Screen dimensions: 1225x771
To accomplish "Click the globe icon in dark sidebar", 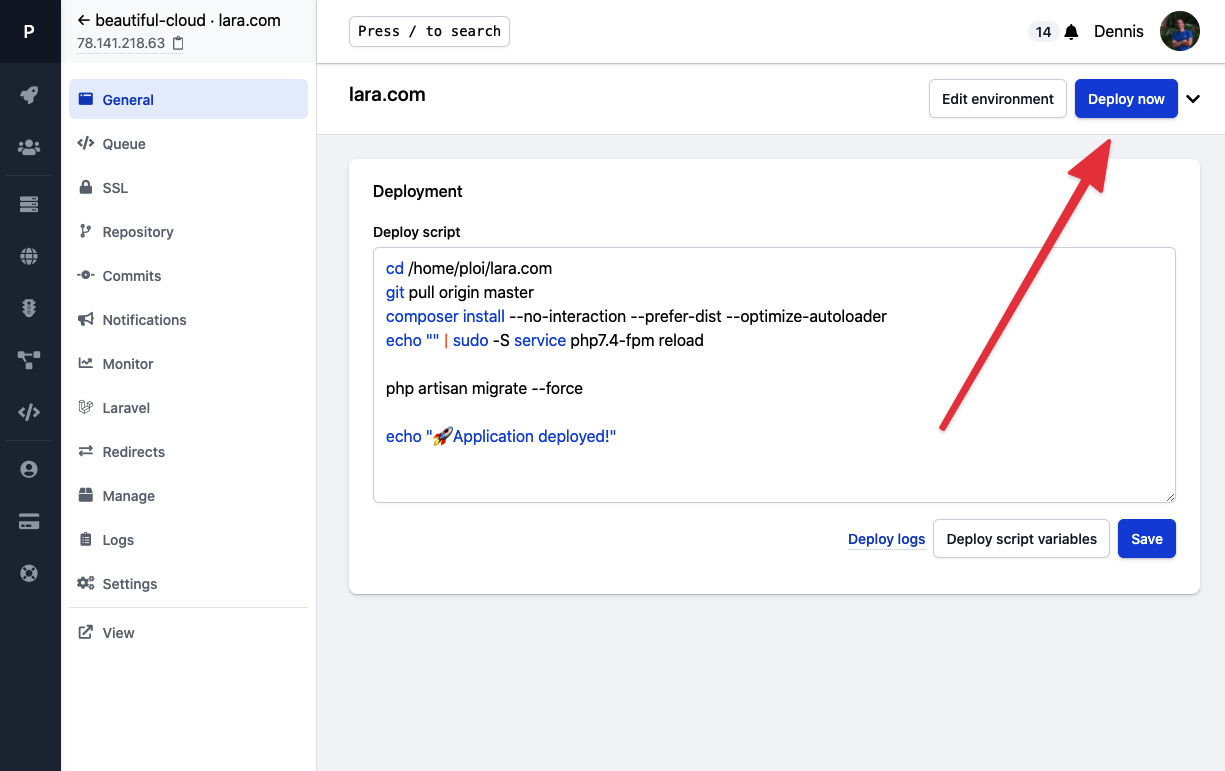I will pos(29,257).
